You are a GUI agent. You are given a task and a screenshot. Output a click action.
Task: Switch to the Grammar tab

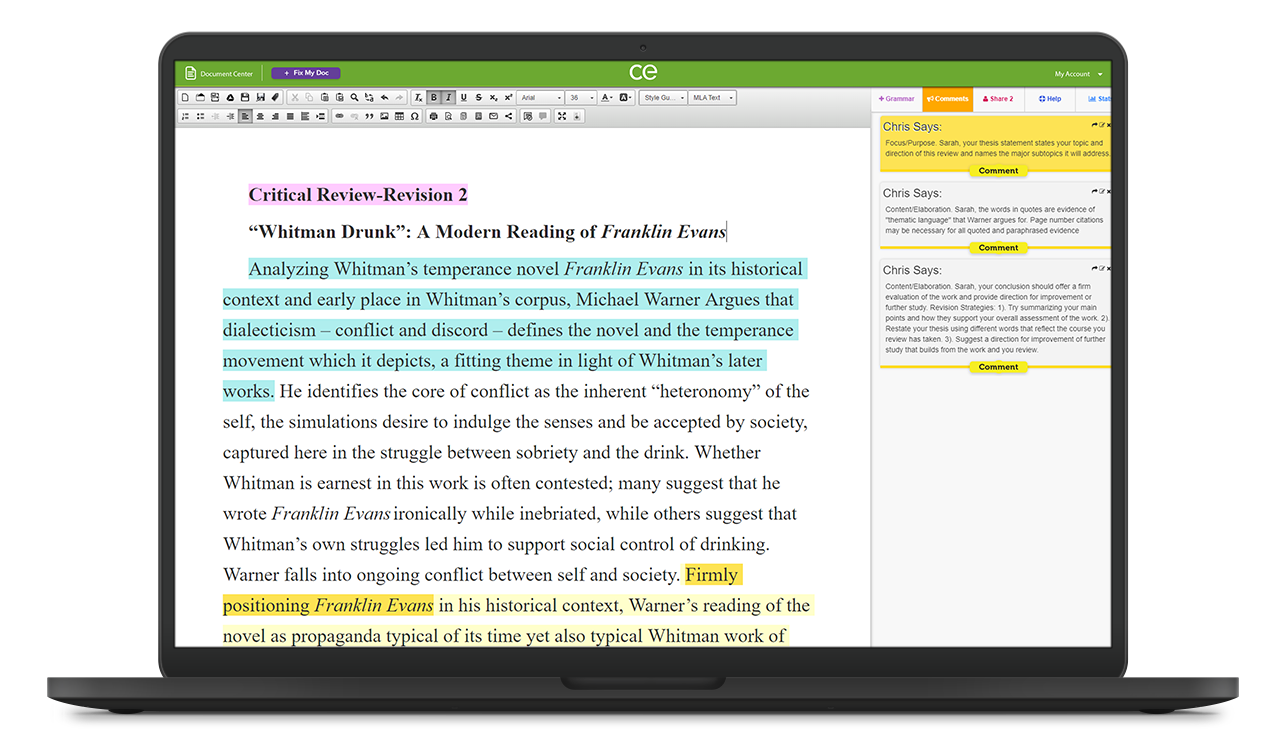pyautogui.click(x=897, y=99)
